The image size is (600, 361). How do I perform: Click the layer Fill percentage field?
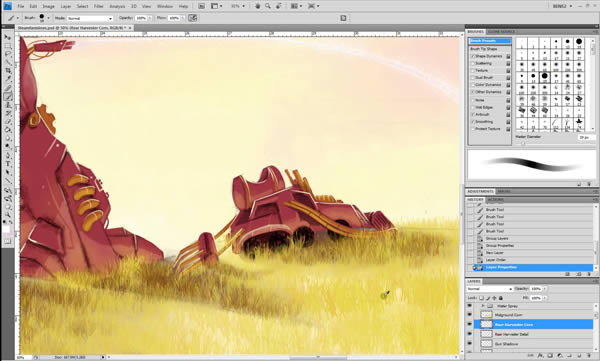click(535, 298)
